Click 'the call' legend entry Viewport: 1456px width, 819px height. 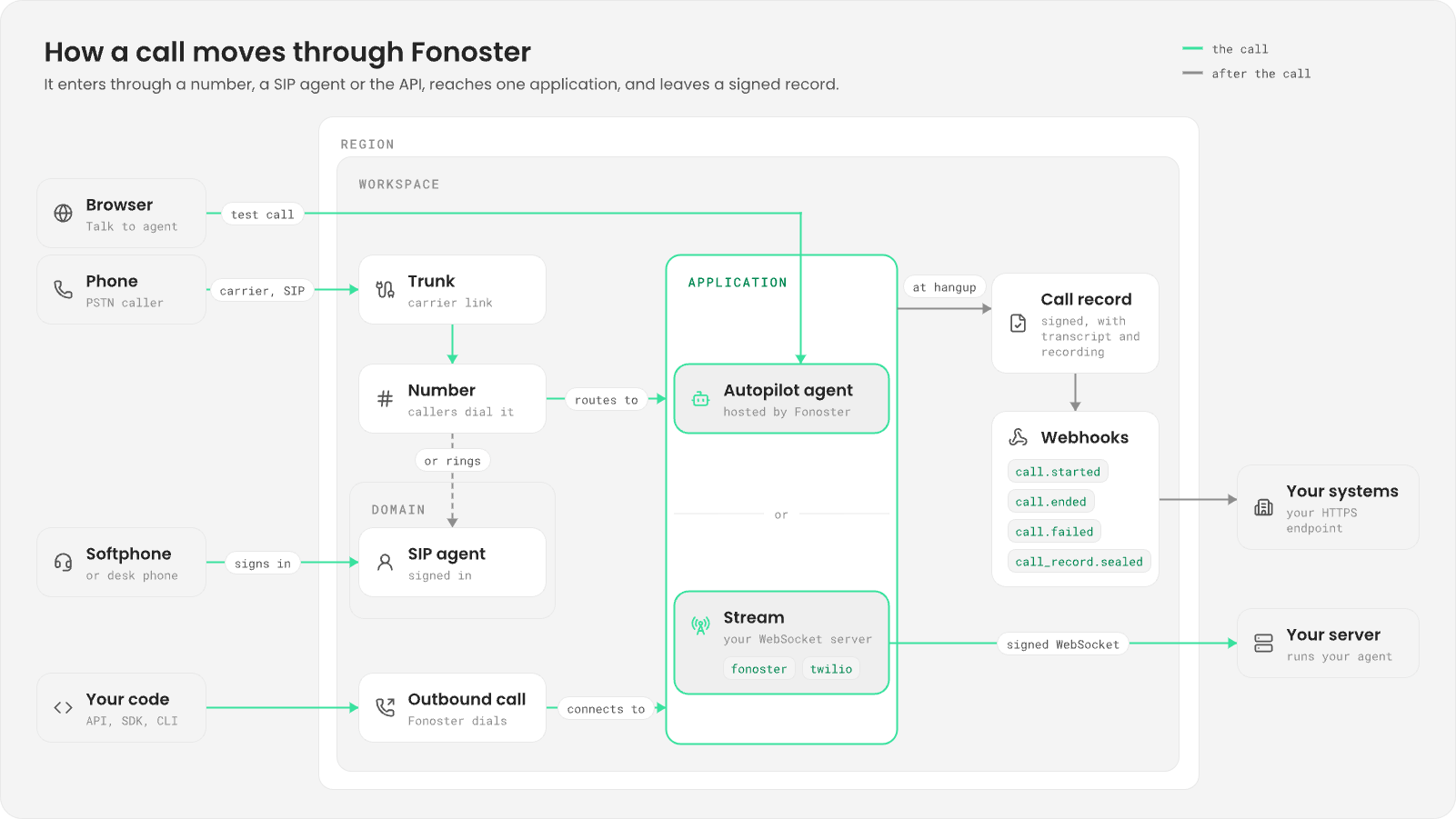click(x=1225, y=49)
